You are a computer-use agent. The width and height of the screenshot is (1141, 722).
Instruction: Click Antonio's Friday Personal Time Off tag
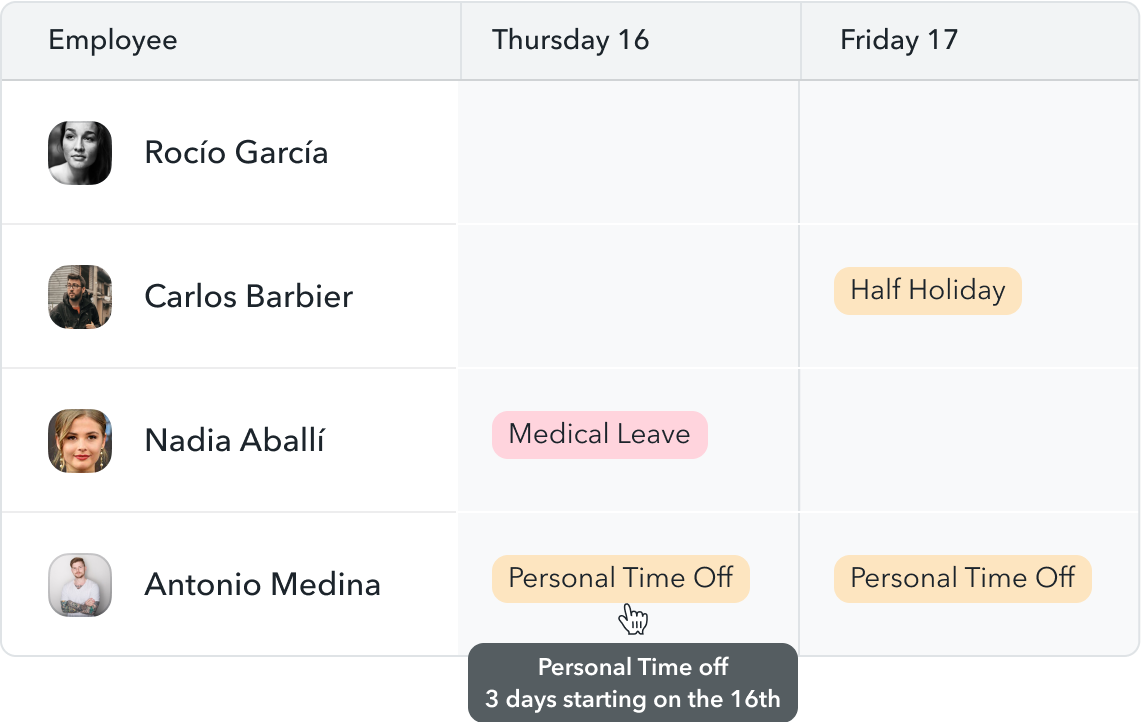click(962, 579)
